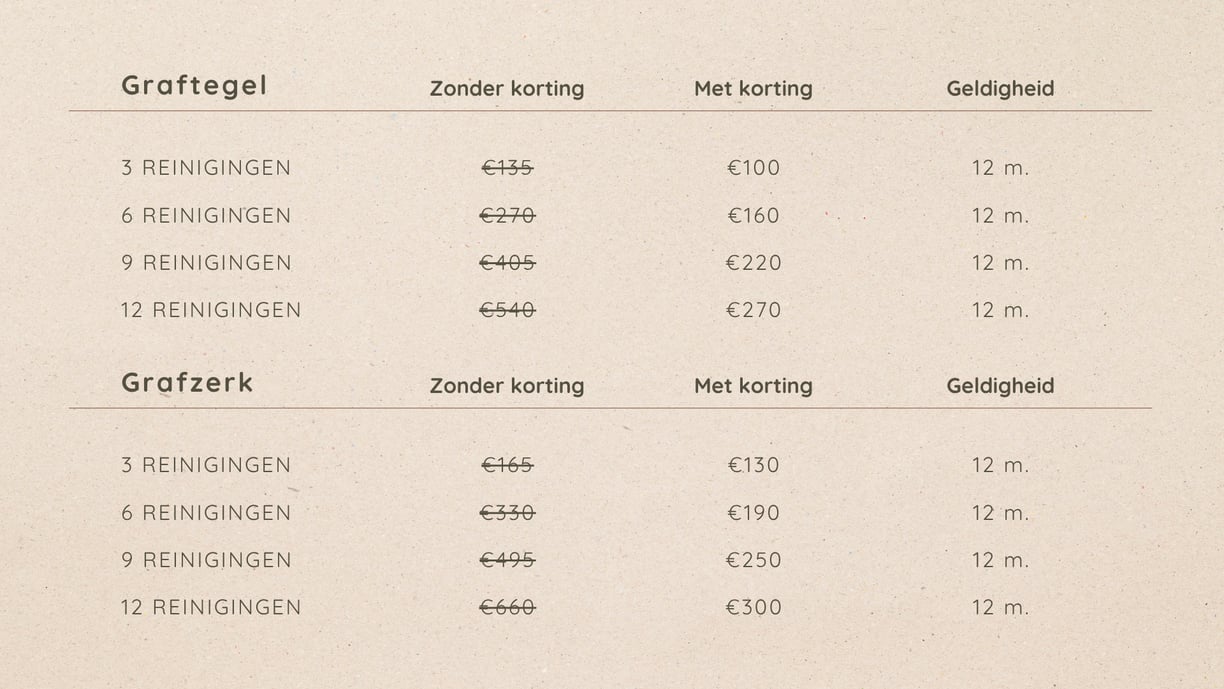Image resolution: width=1224 pixels, height=689 pixels.
Task: Click the struck-through price €330
Action: [x=507, y=513]
